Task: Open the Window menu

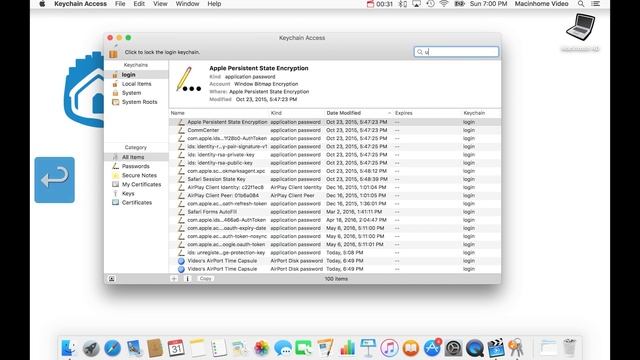Action: point(187,4)
